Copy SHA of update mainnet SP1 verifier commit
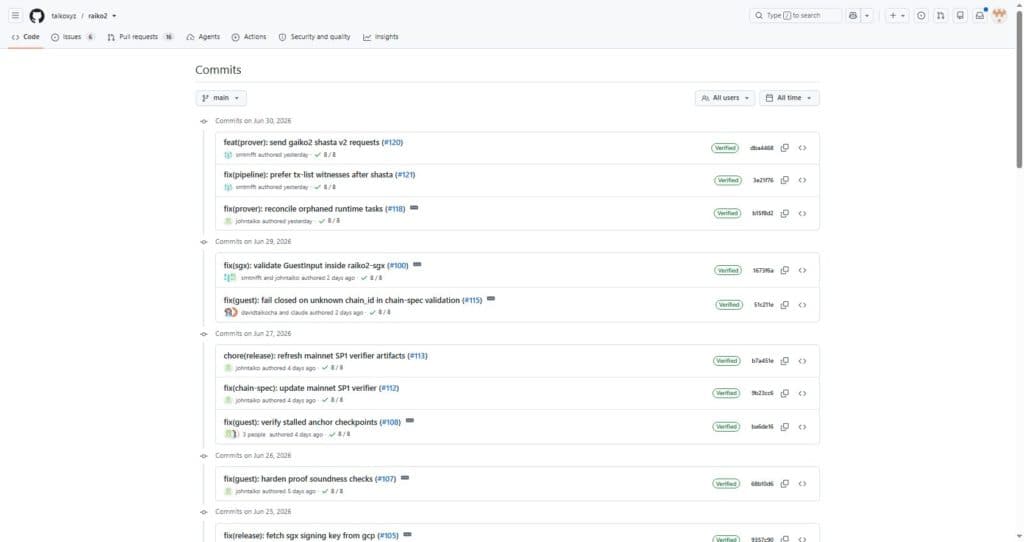This screenshot has height=542, width=1024. click(x=784, y=393)
